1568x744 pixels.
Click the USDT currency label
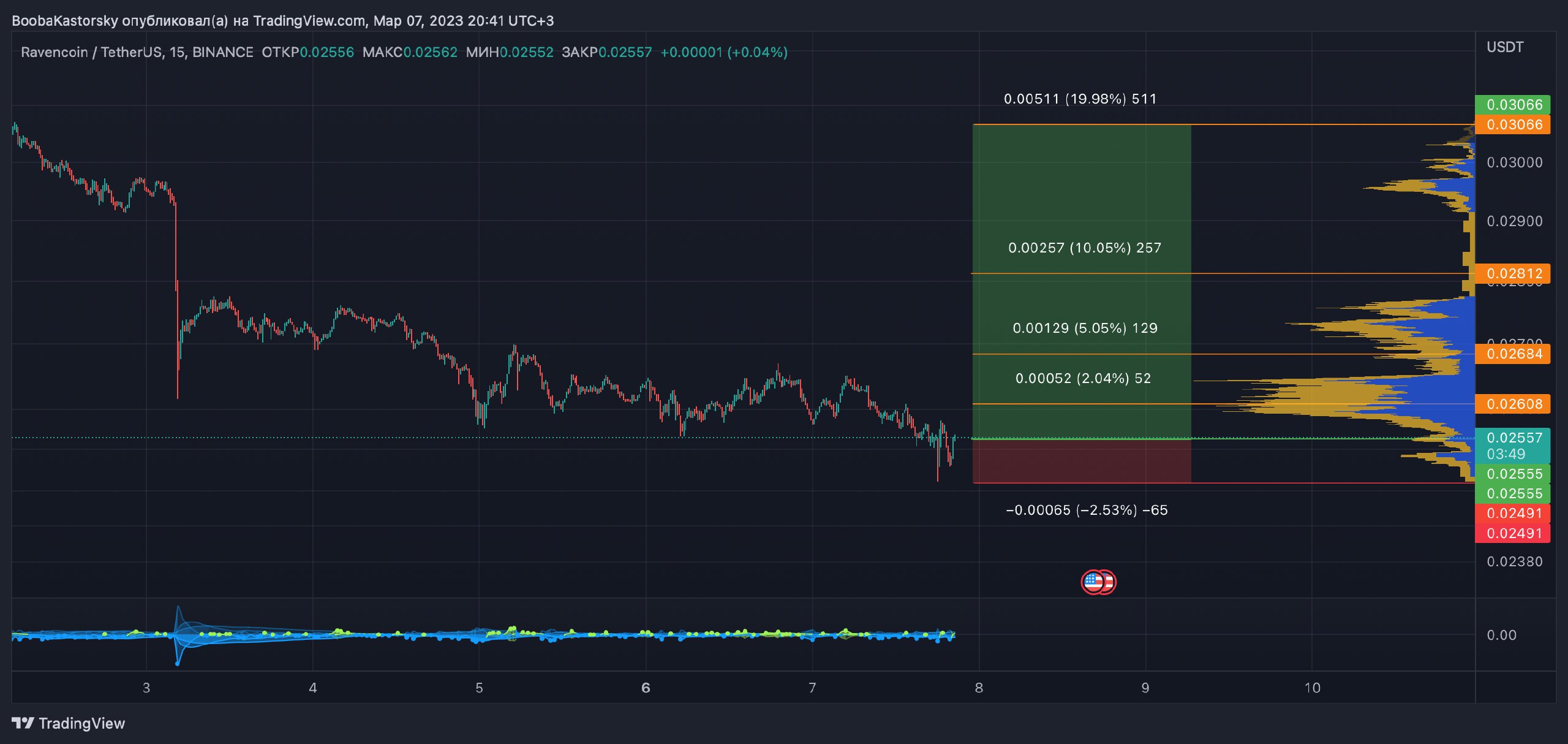click(1505, 47)
